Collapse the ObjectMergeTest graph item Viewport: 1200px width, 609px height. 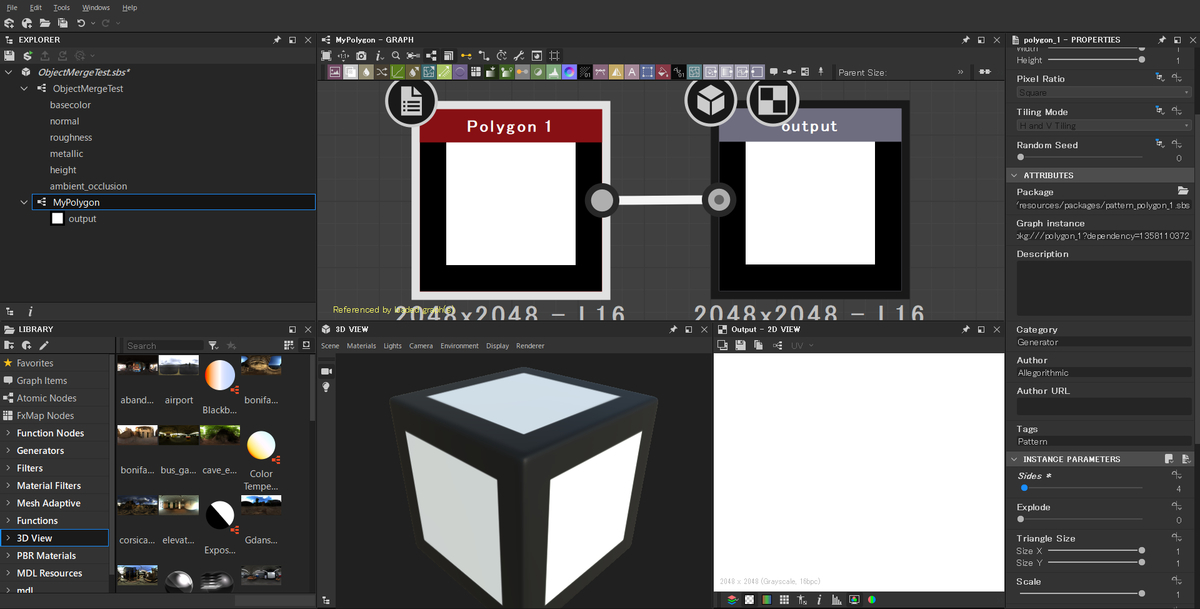click(25, 88)
